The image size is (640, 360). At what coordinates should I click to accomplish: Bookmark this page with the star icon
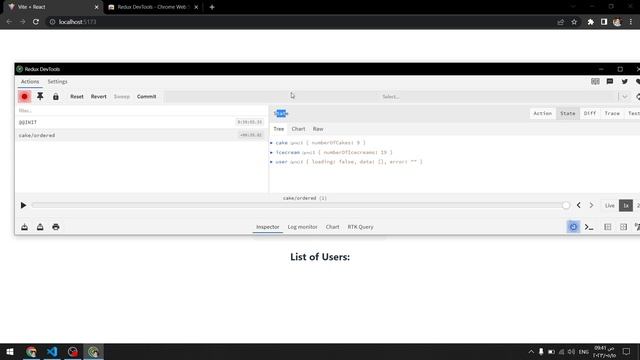[574, 22]
